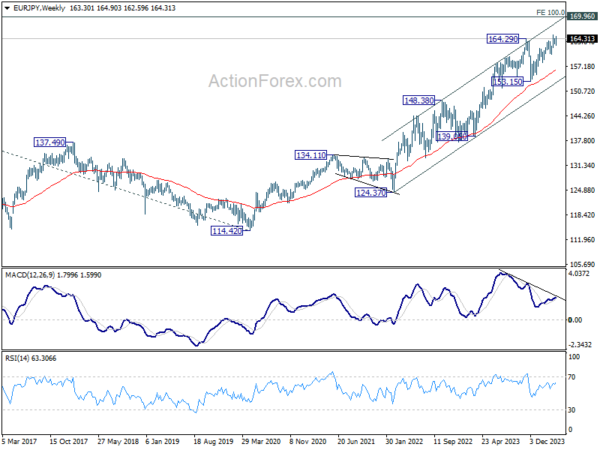Select the 134.110 price label
This screenshot has width=600, height=450.
311,156
